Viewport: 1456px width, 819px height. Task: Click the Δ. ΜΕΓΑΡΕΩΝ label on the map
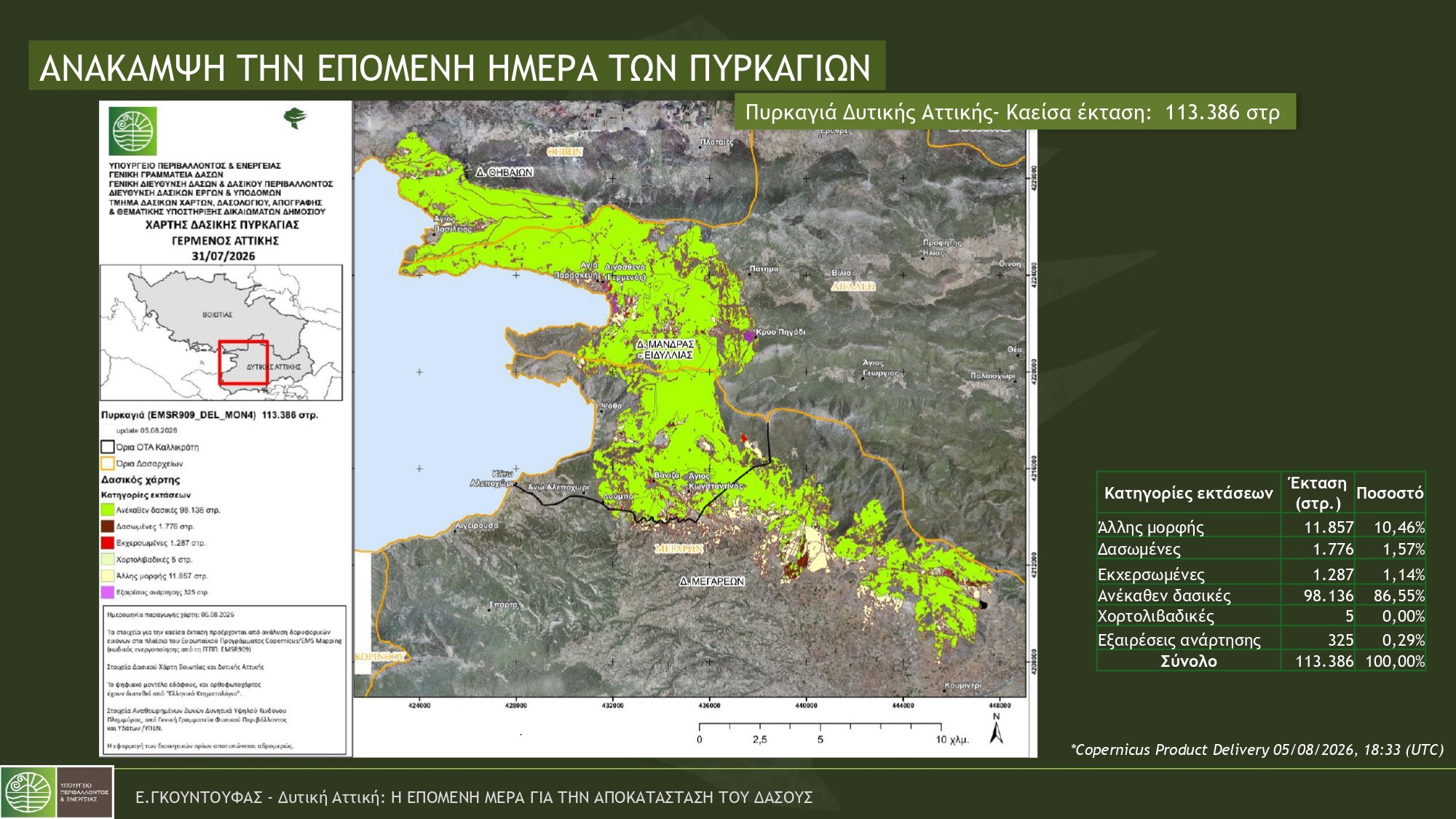pos(712,582)
